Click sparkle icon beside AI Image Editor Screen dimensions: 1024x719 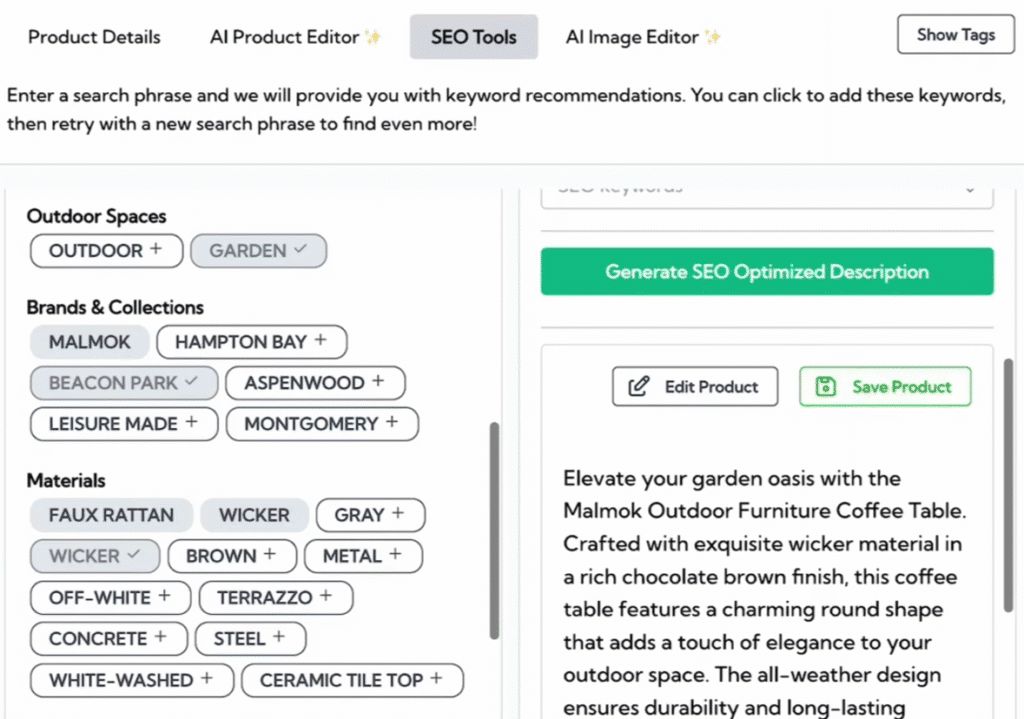(712, 37)
